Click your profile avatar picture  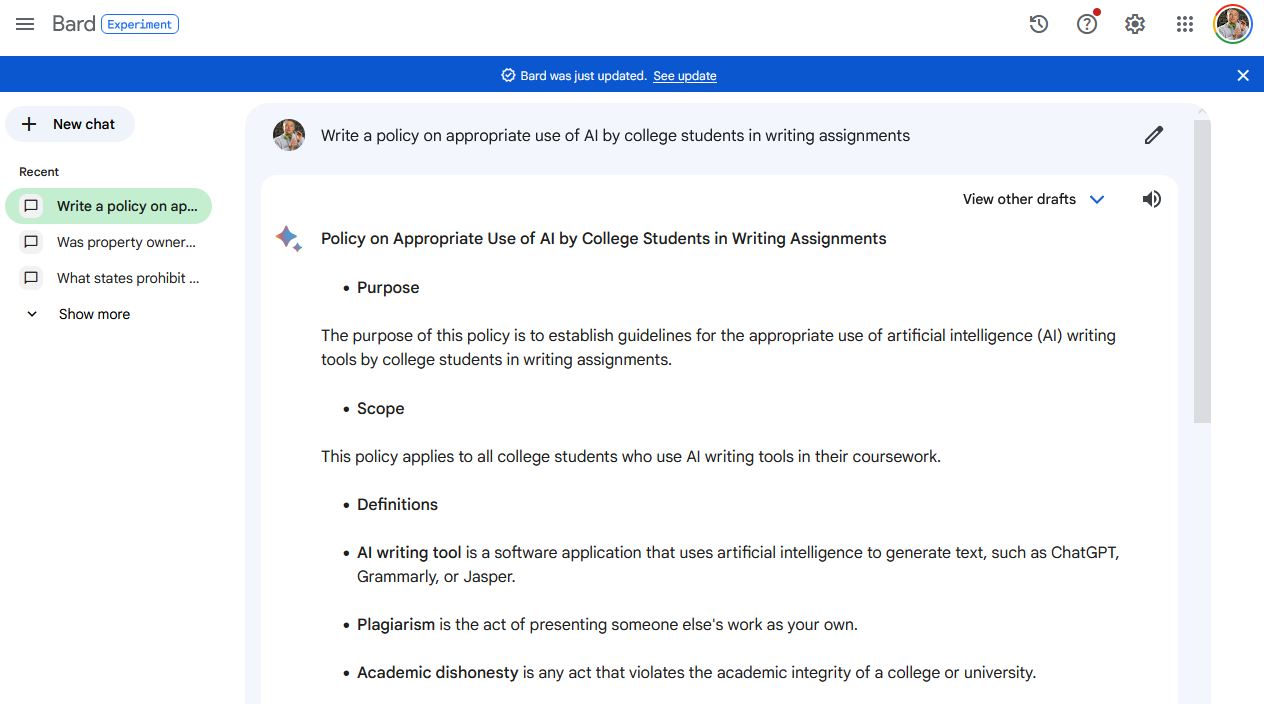[1232, 24]
